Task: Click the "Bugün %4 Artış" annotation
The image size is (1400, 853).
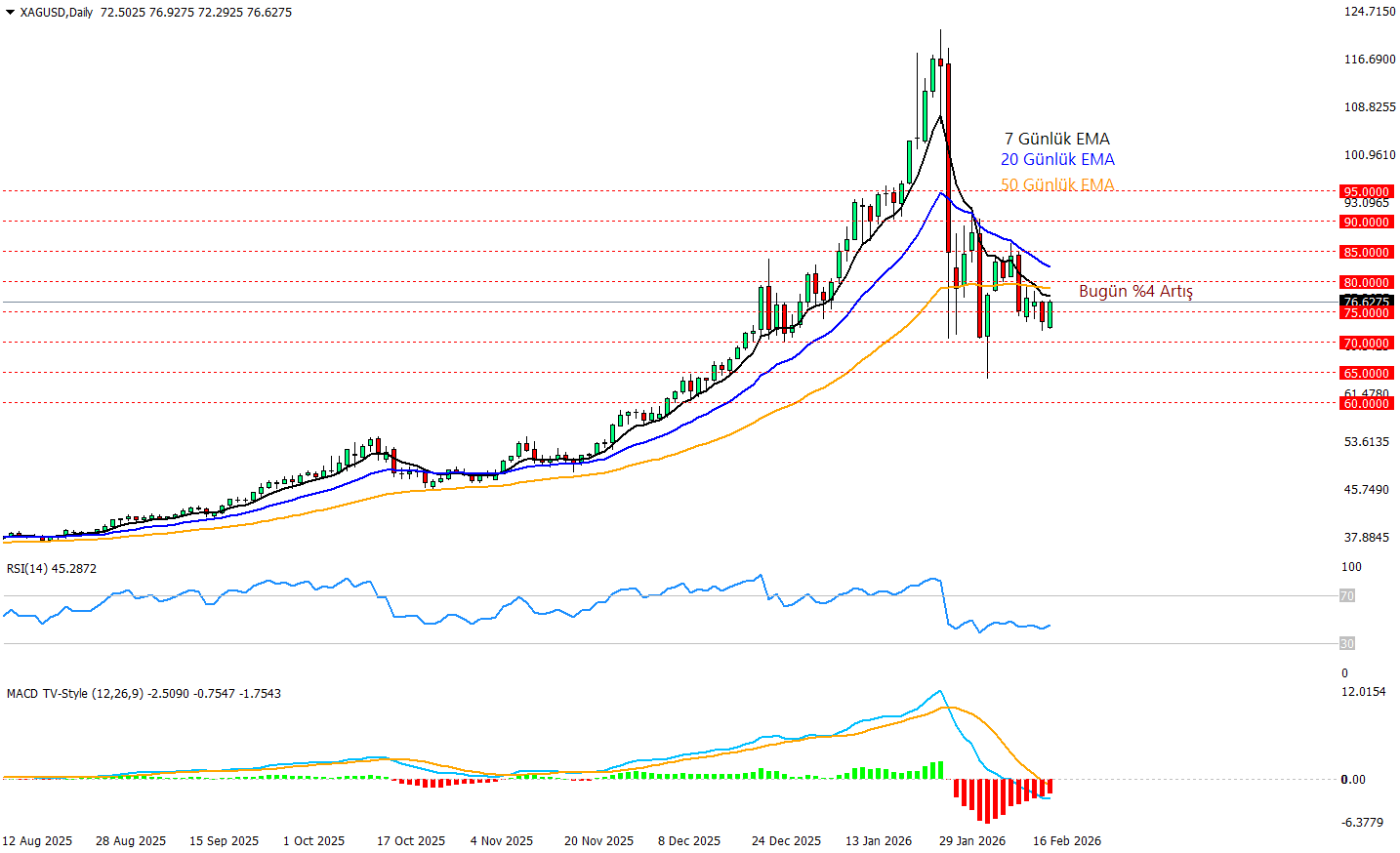Action: pos(1134,291)
